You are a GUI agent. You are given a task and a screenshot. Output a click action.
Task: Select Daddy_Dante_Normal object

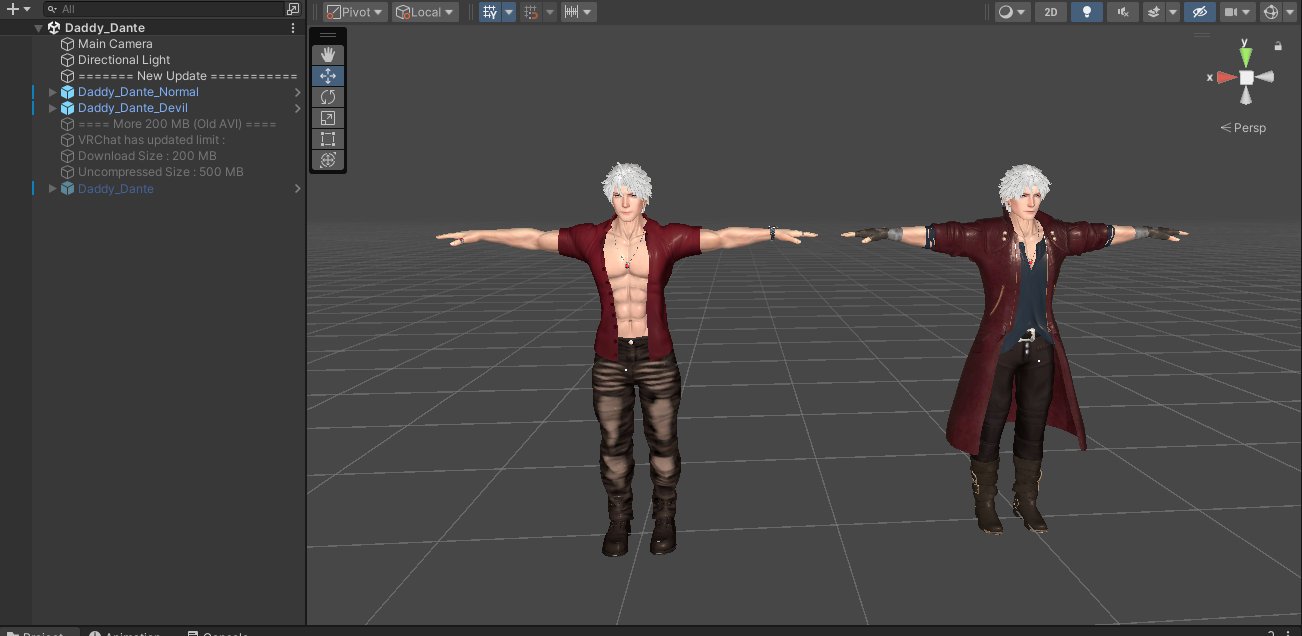[x=138, y=92]
